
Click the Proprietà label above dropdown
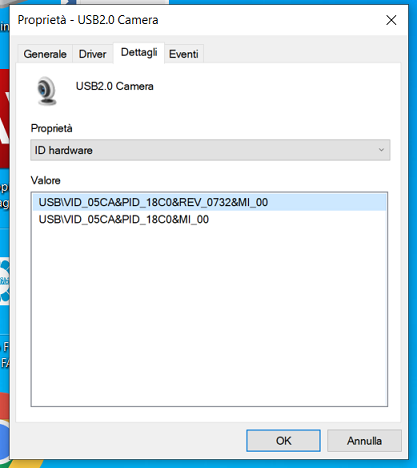[x=51, y=128]
